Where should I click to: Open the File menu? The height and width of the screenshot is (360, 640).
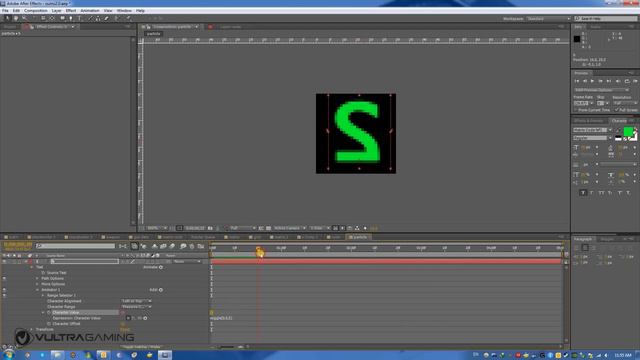5,11
